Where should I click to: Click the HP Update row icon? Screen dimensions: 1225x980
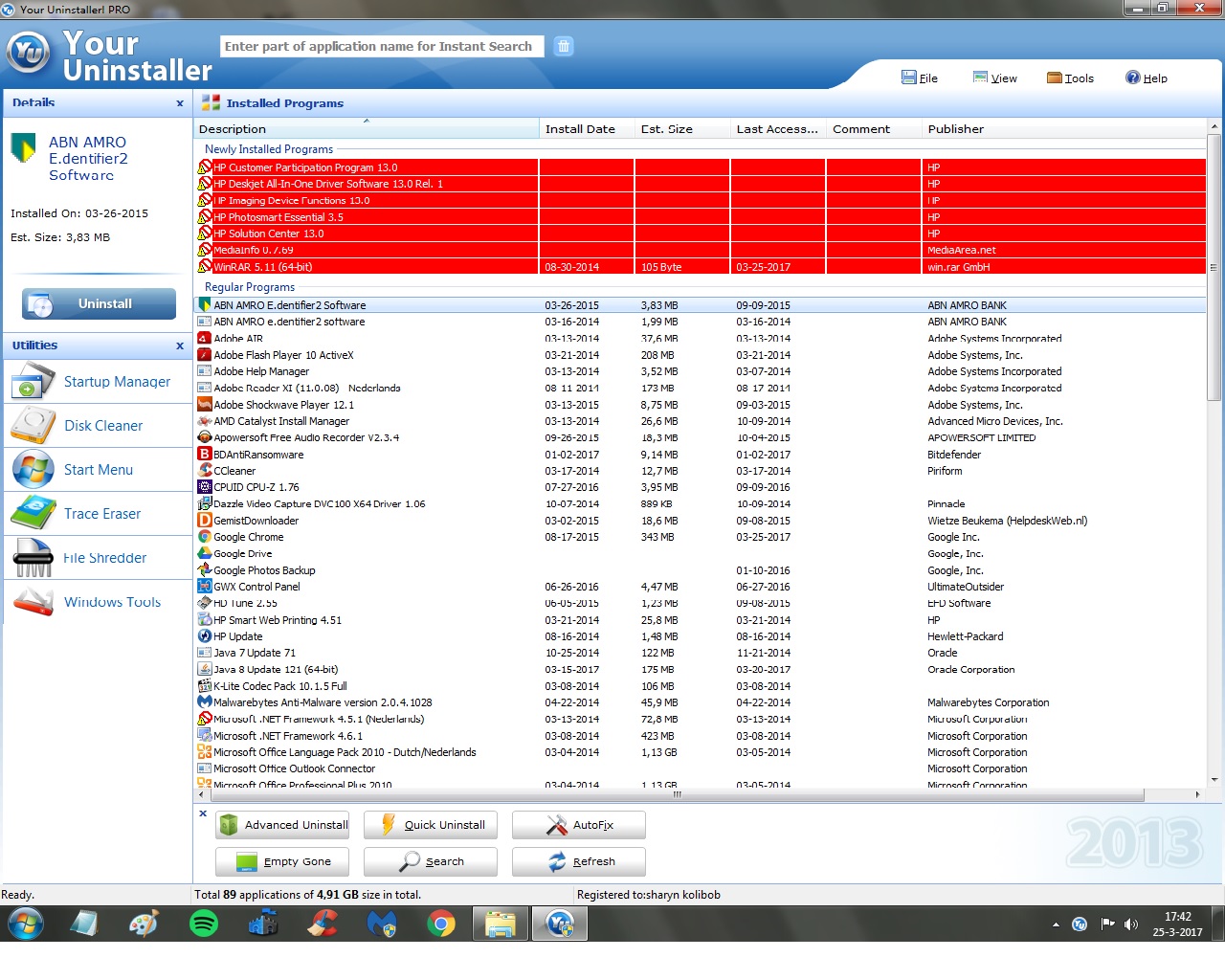pyautogui.click(x=205, y=636)
